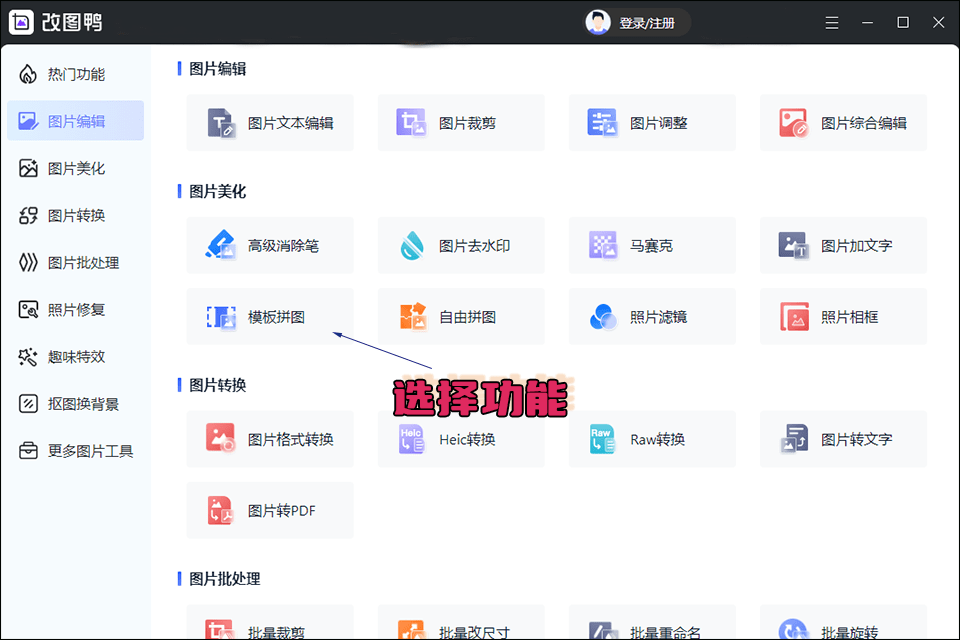This screenshot has width=960, height=640.
Task: Open the 图片裁剪 crop tool icon
Action: [x=411, y=122]
